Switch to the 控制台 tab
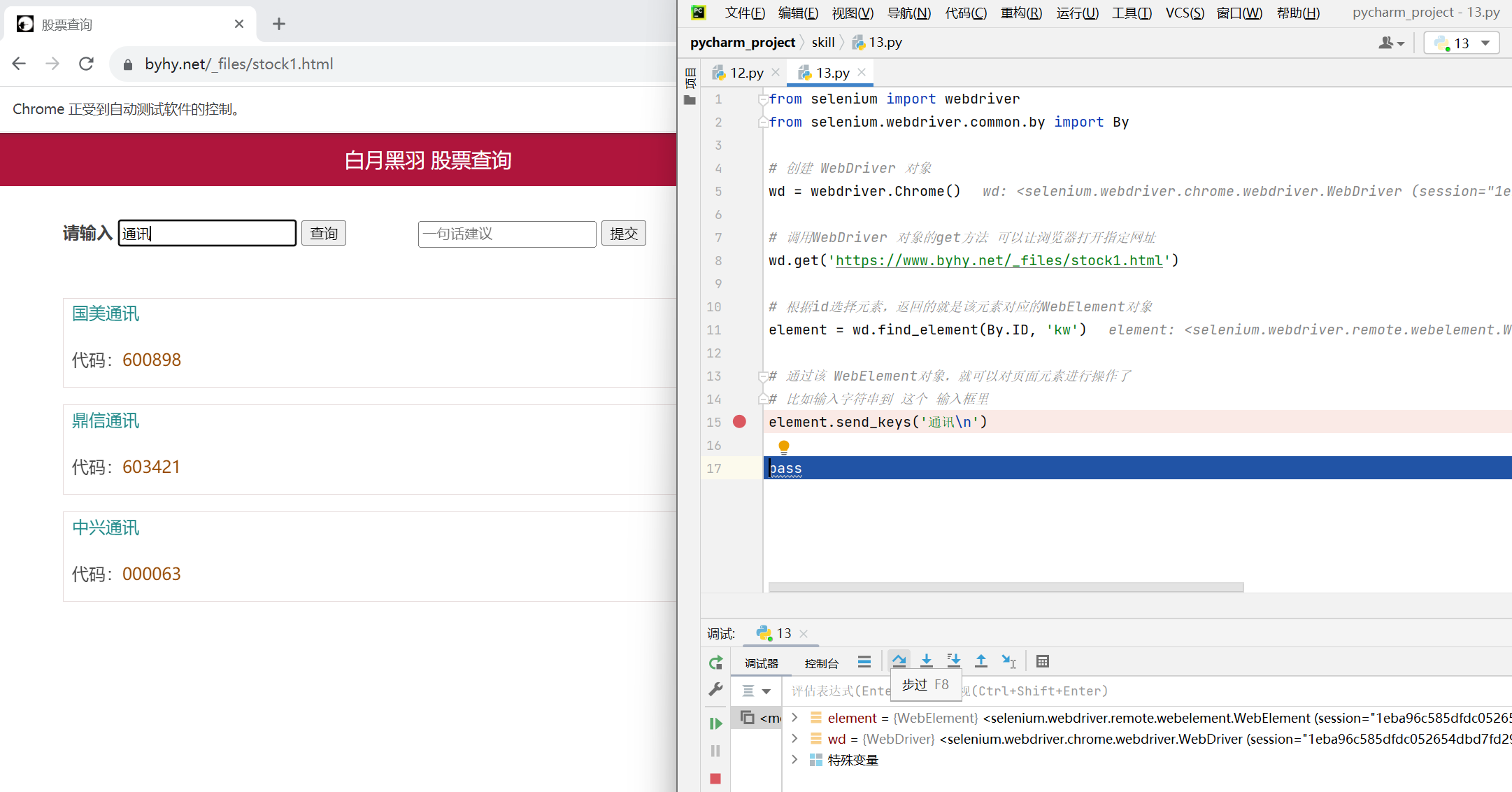 [822, 663]
